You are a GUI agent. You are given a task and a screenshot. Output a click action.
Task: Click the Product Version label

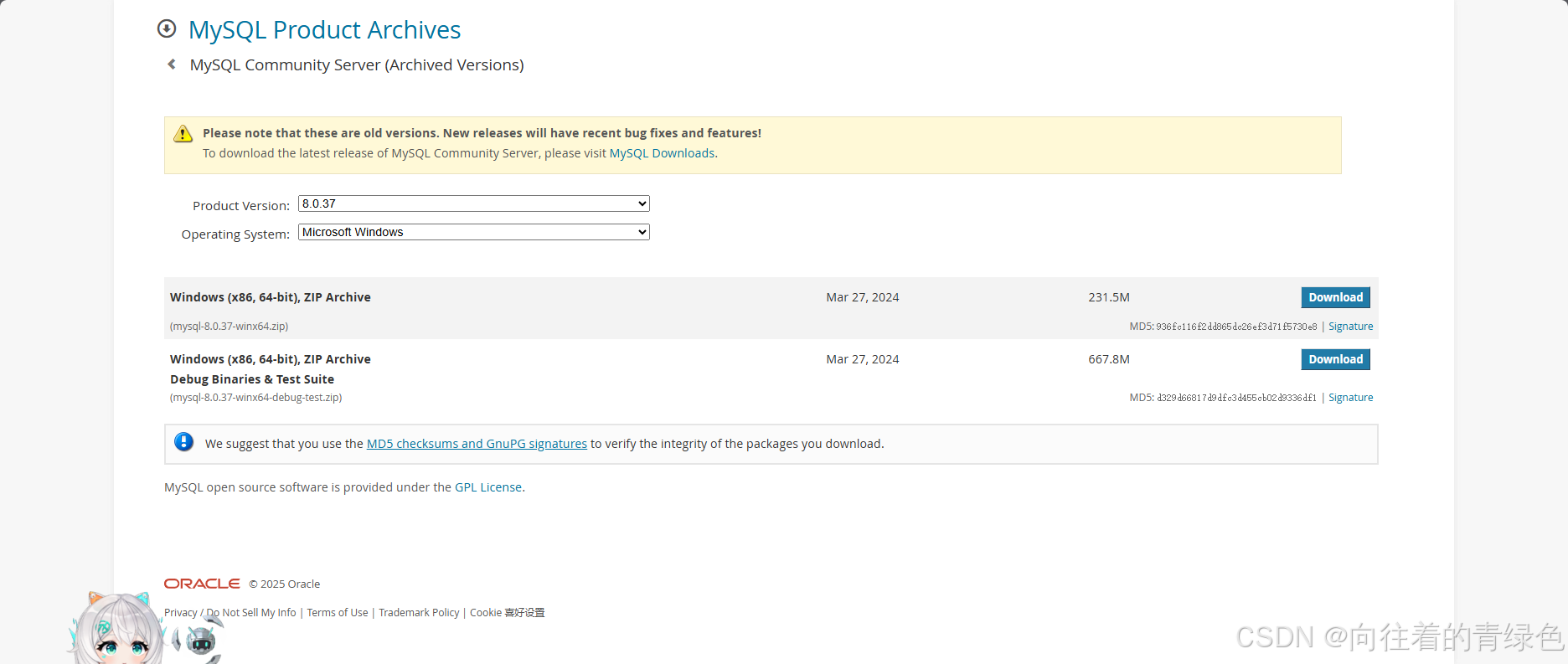(241, 206)
